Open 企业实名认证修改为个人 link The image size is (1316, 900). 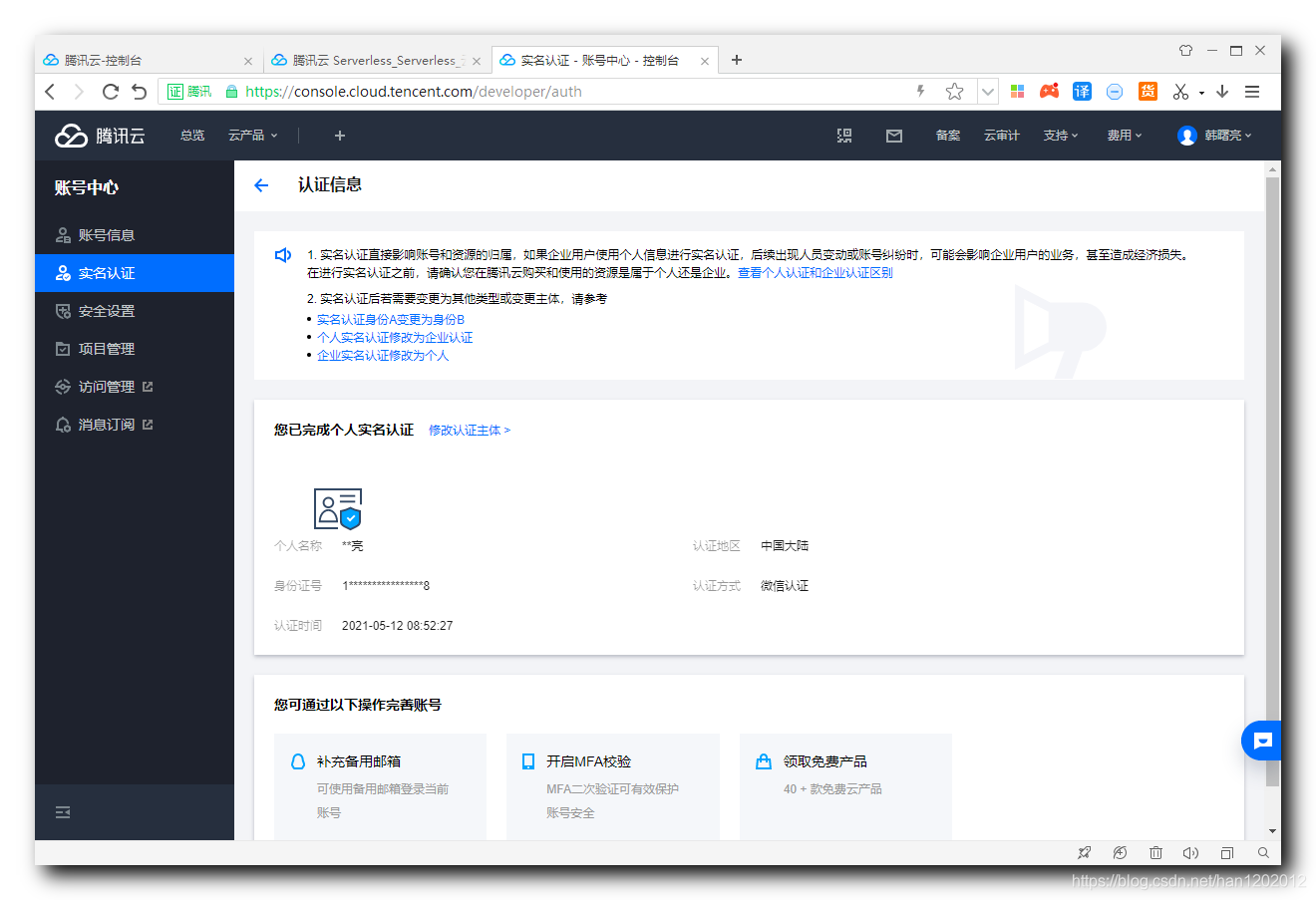pyautogui.click(x=383, y=356)
